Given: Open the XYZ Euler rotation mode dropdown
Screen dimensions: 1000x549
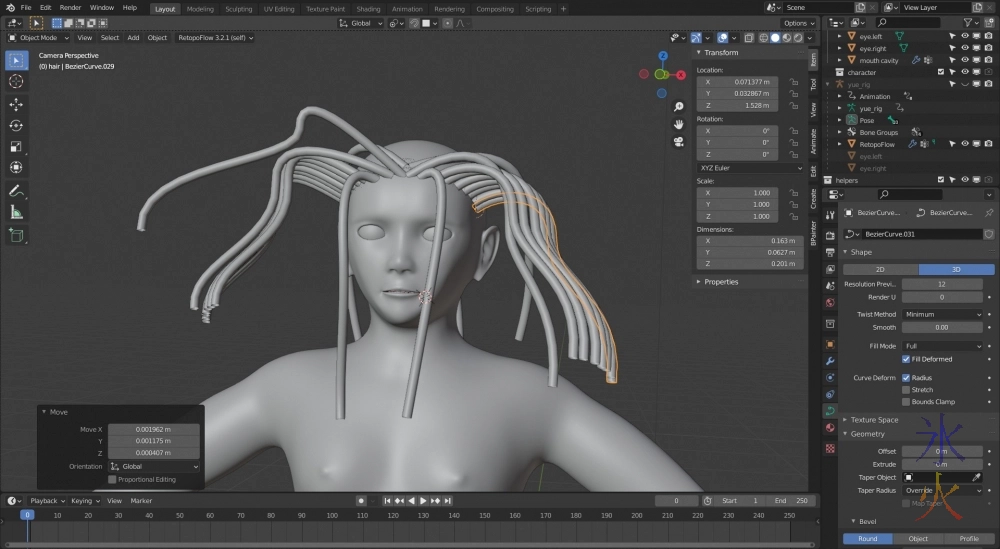Looking at the screenshot, I should (749, 168).
